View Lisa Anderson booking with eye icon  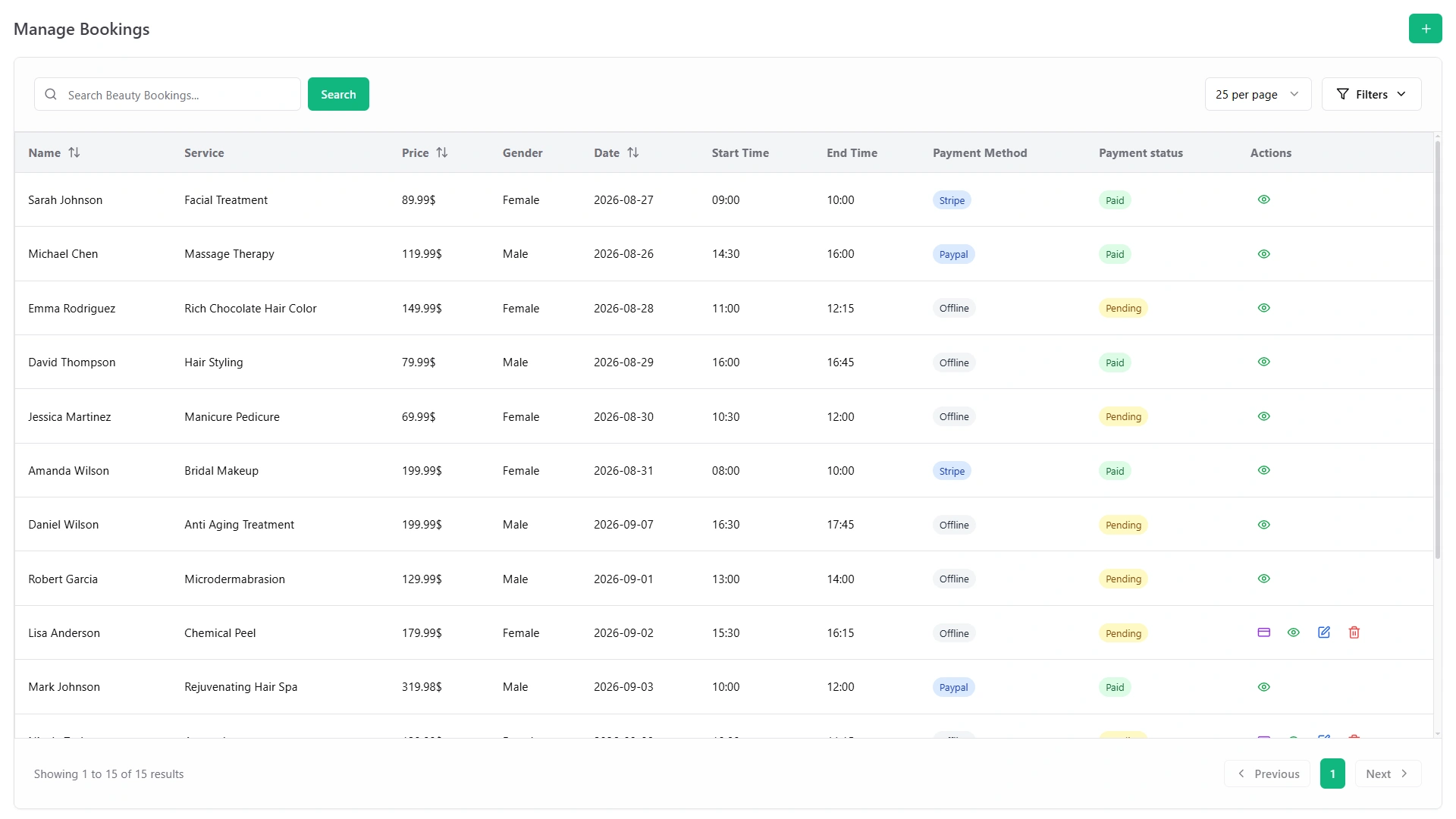pyautogui.click(x=1294, y=632)
